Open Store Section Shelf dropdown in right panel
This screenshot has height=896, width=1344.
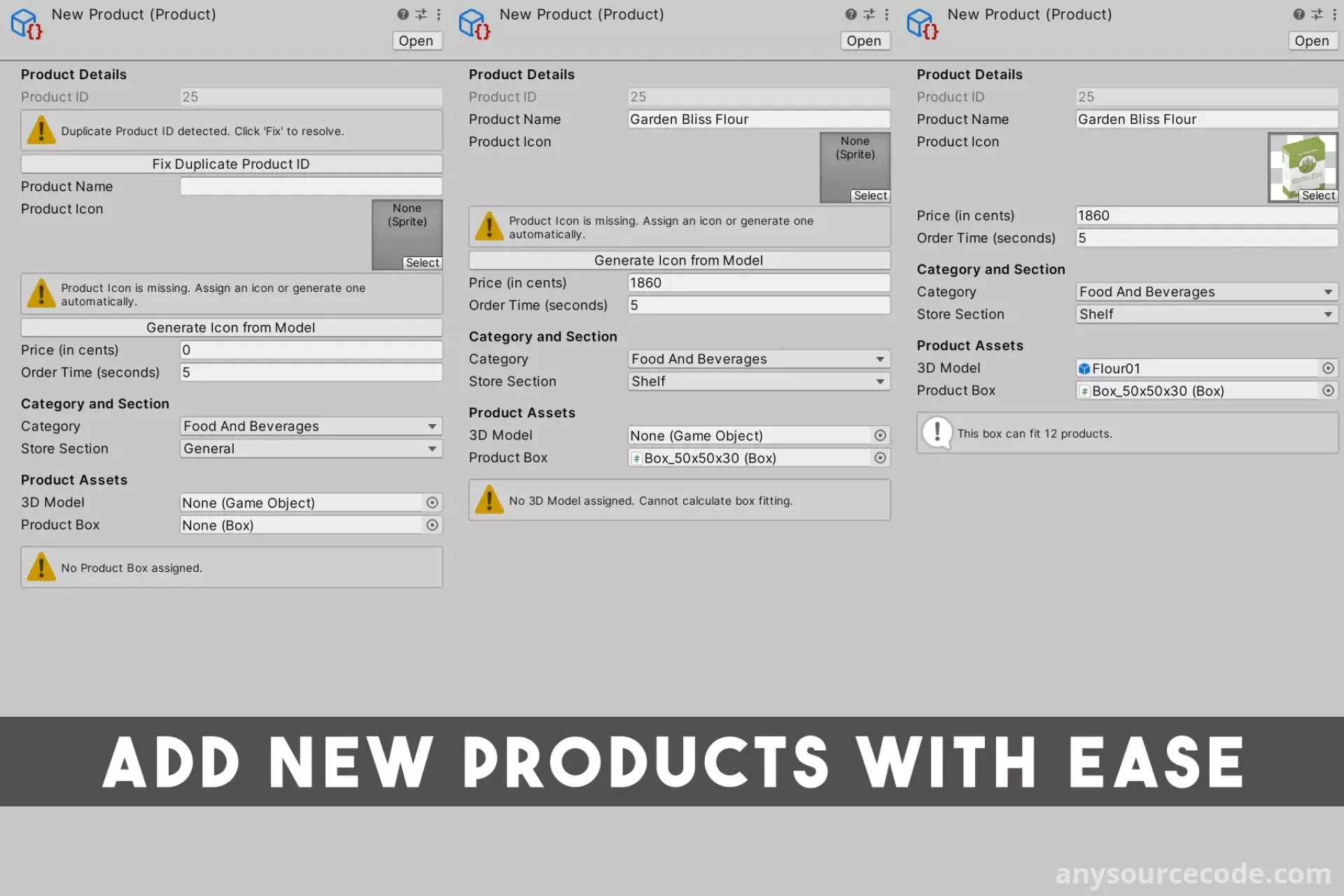tap(1207, 314)
